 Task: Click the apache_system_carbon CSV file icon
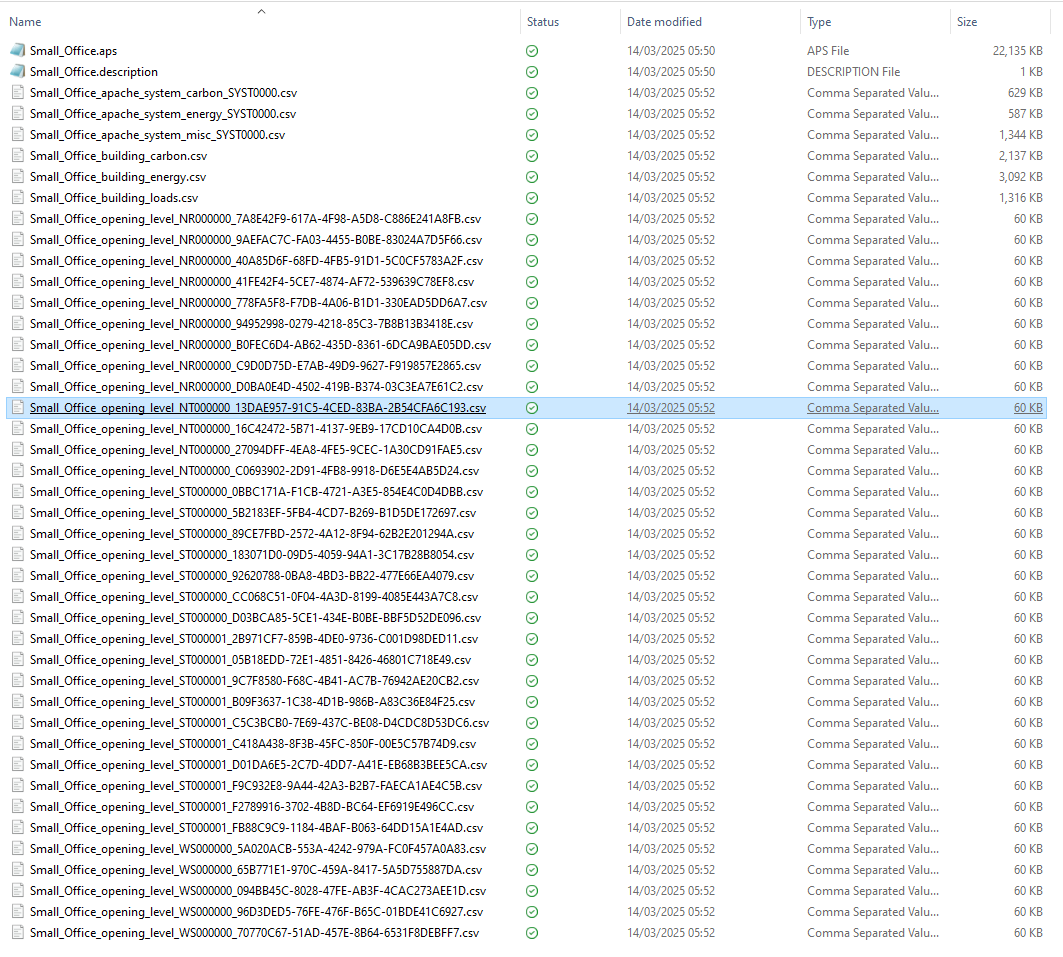pyautogui.click(x=17, y=92)
